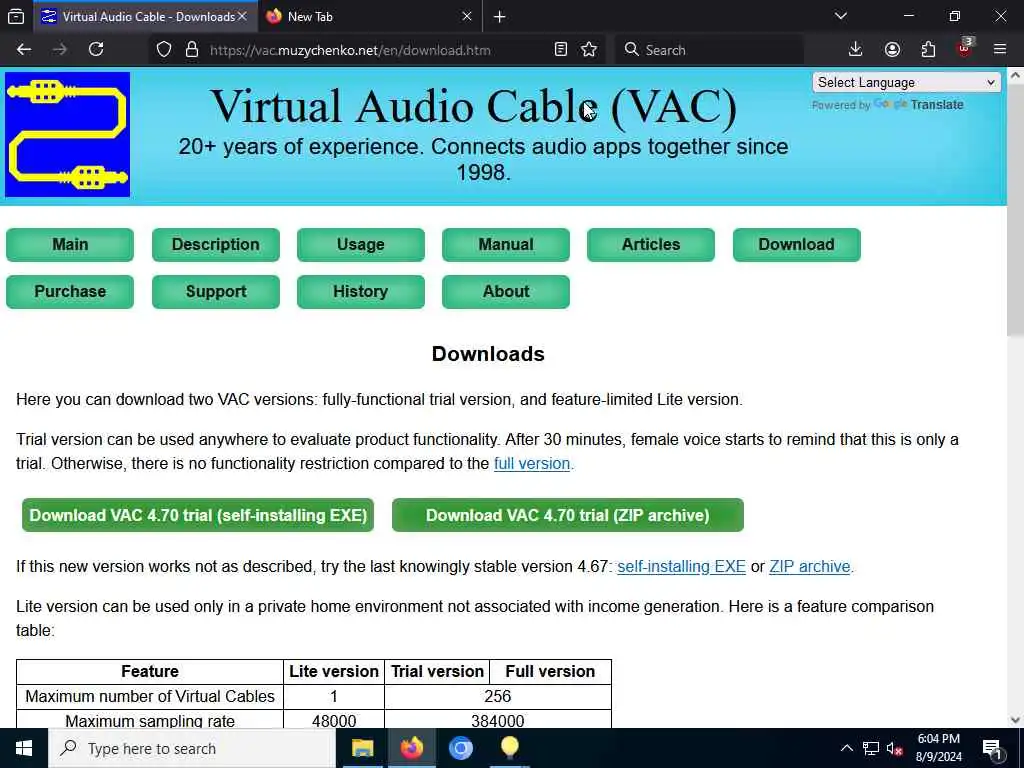Click the vertical scrollbar thumb
This screenshot has height=768, width=1024.
click(x=1016, y=210)
